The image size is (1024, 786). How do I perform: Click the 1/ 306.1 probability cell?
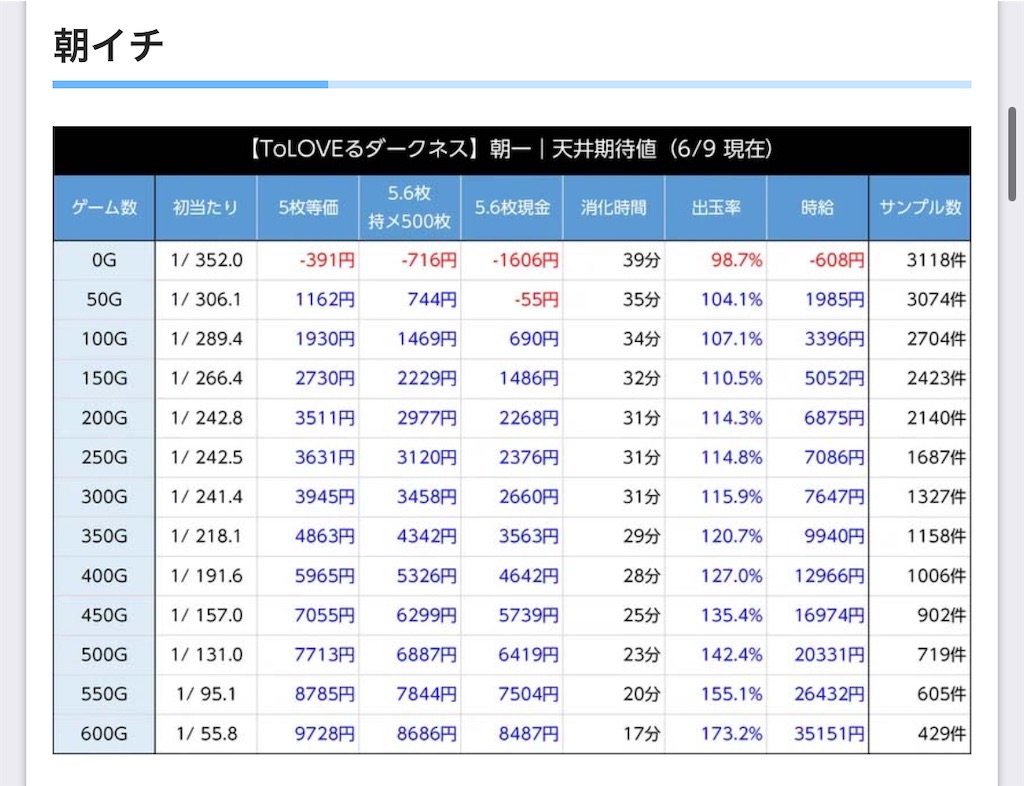click(x=206, y=300)
